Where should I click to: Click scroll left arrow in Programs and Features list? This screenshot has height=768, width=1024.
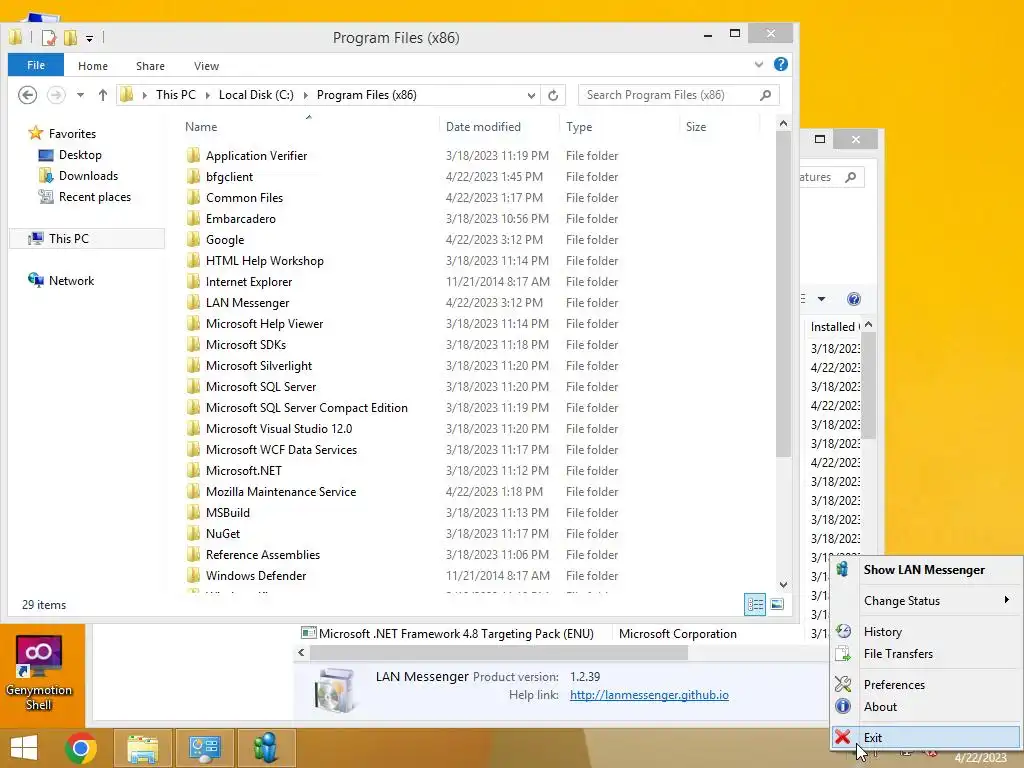[301, 652]
